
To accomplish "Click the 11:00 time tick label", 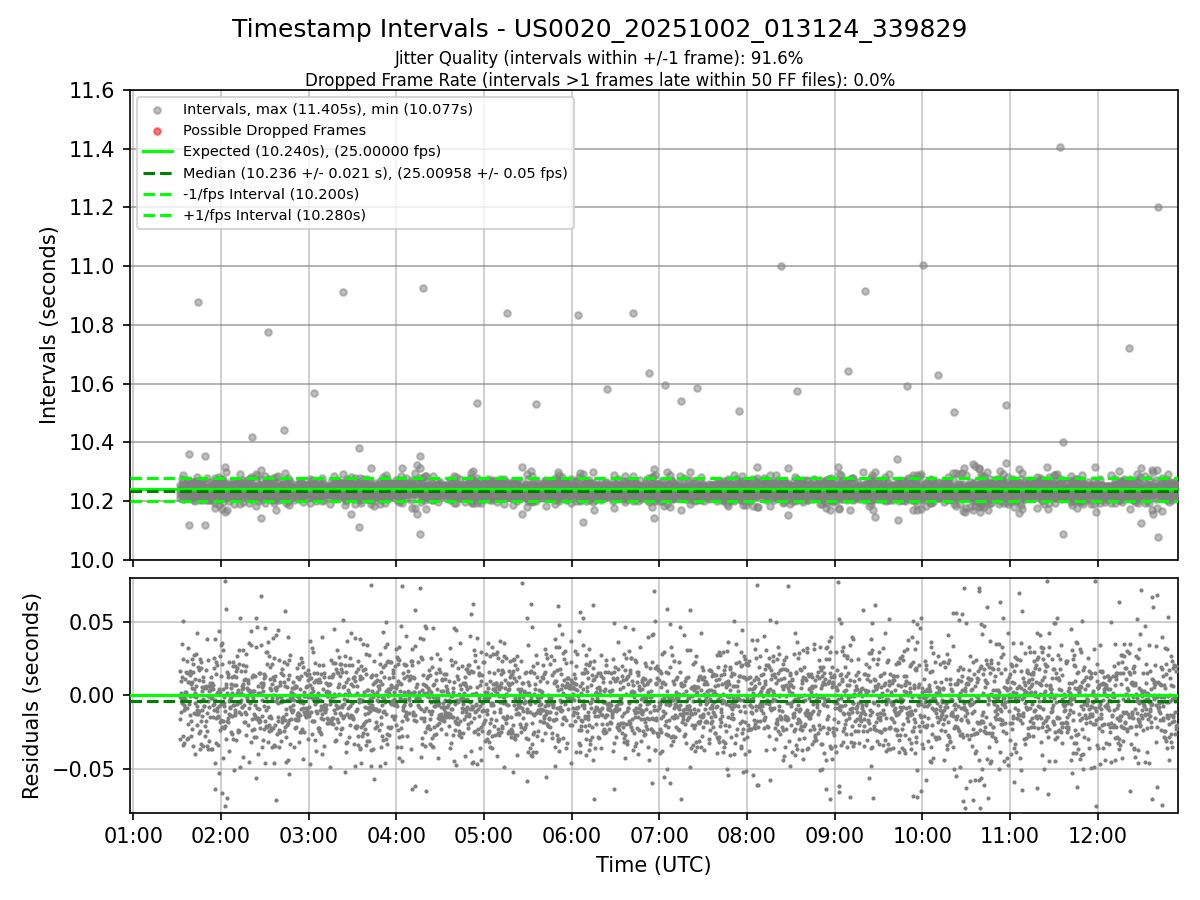I will 1010,834.
